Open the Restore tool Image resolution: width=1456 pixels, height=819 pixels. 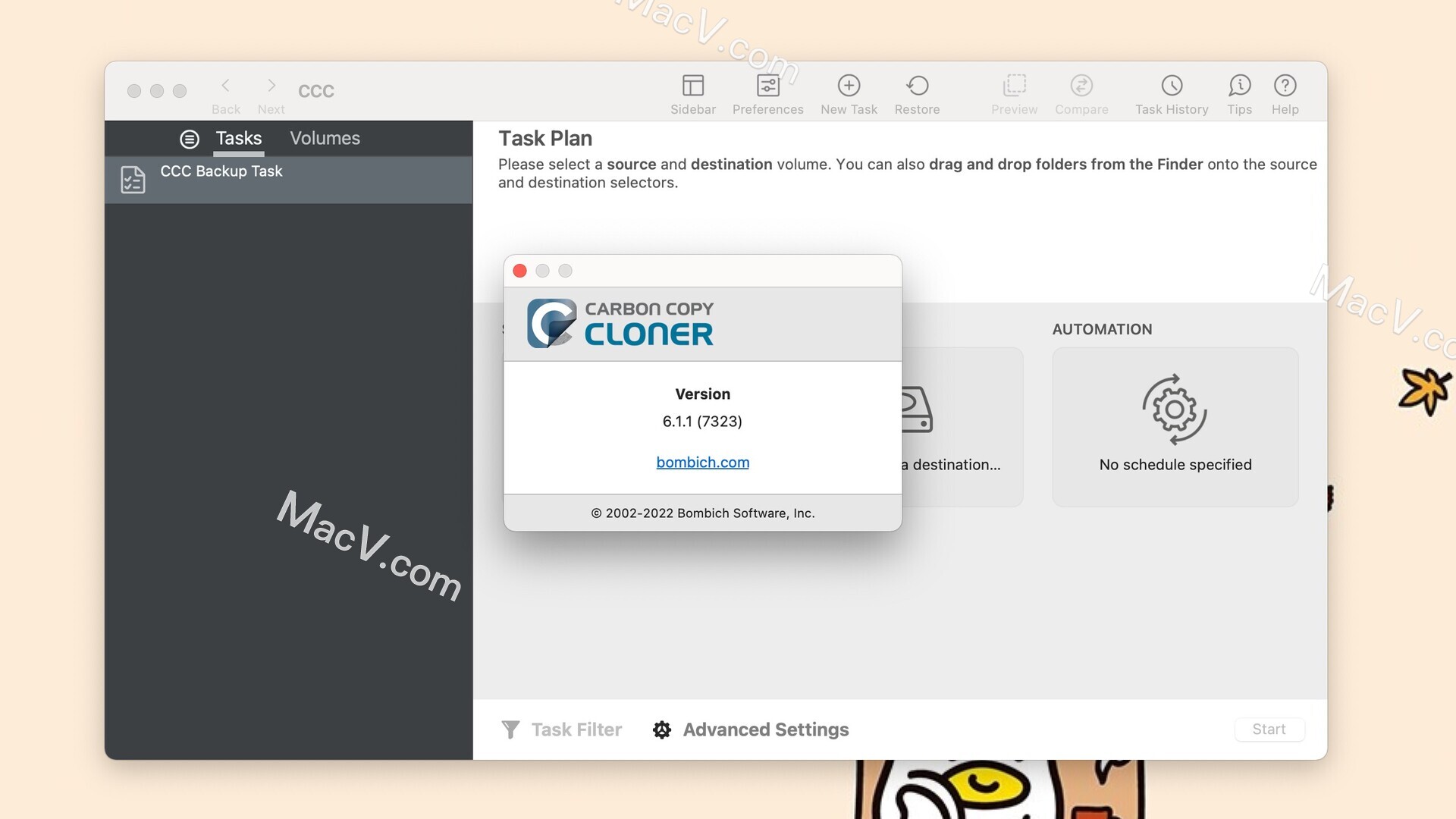(917, 91)
